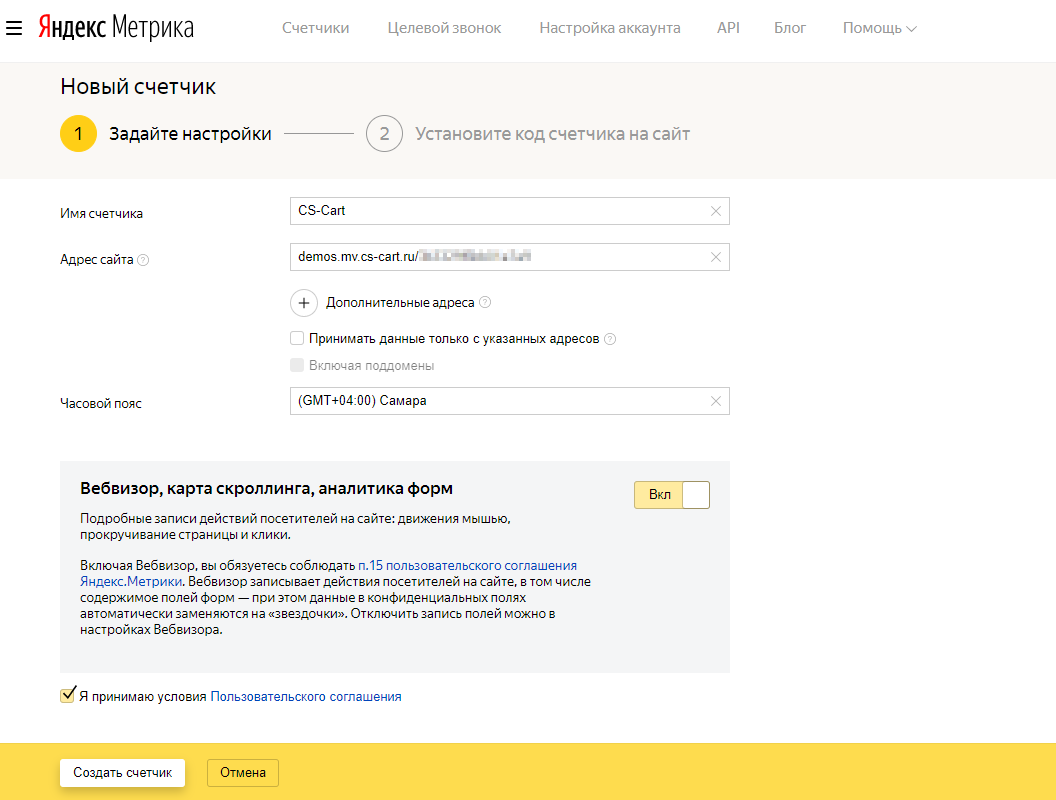Screen dimensions: 1056x800
Task: Enable Принимать данные только с указанных адресов
Action: click(297, 339)
